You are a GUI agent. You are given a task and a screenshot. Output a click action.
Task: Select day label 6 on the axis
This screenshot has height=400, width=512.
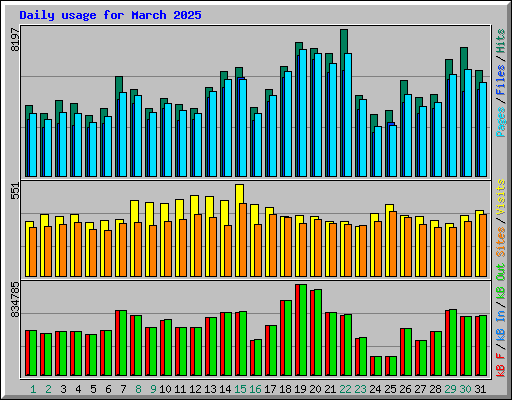pyautogui.click(x=108, y=389)
